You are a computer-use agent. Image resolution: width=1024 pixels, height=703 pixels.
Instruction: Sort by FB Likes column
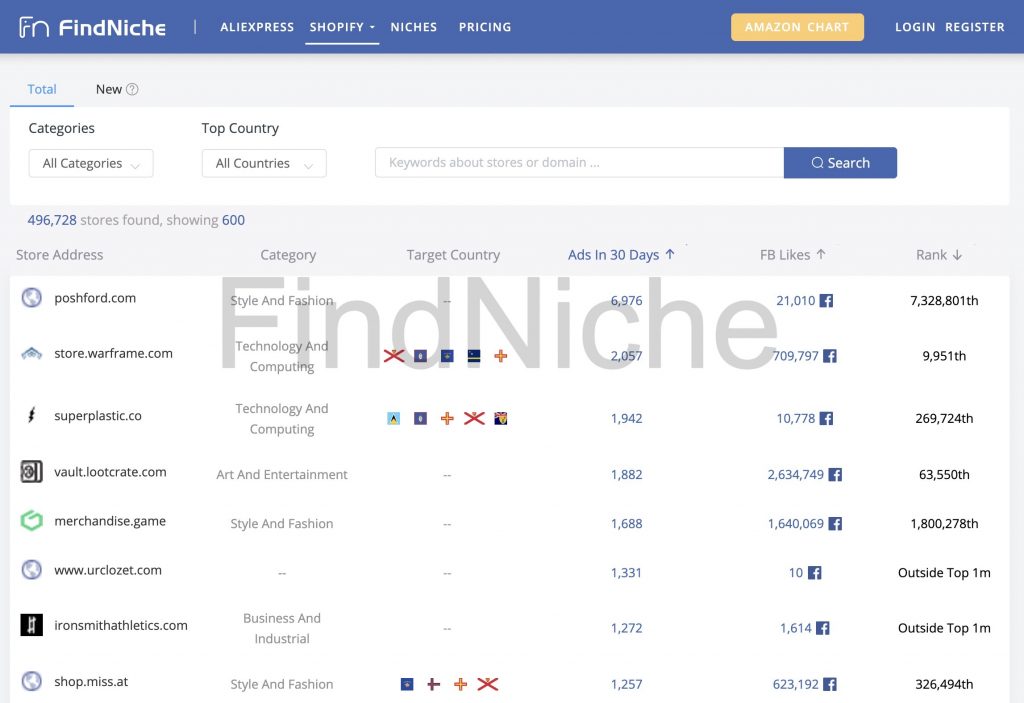793,255
